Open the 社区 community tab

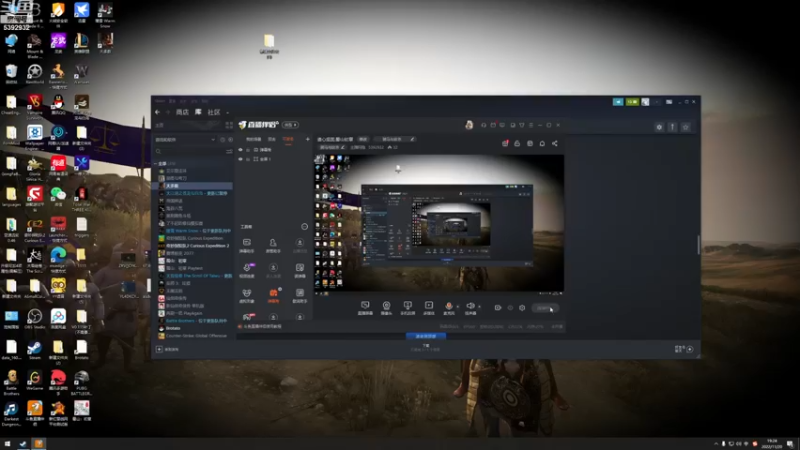pyautogui.click(x=214, y=112)
